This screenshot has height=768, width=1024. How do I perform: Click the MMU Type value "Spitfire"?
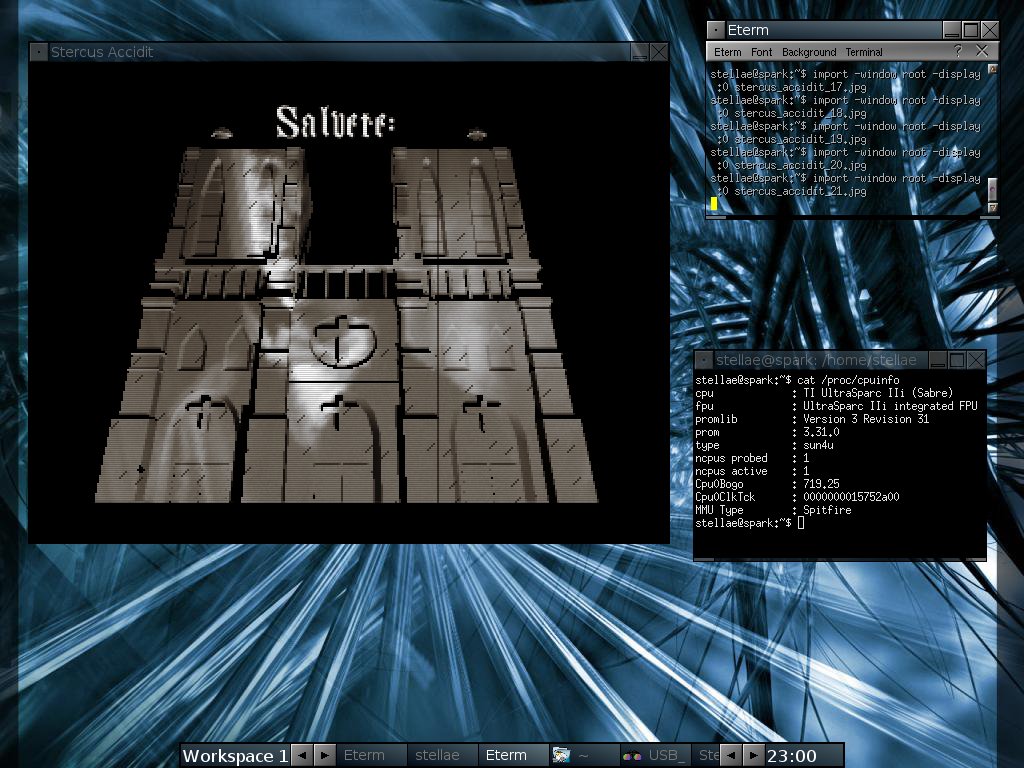(x=827, y=510)
